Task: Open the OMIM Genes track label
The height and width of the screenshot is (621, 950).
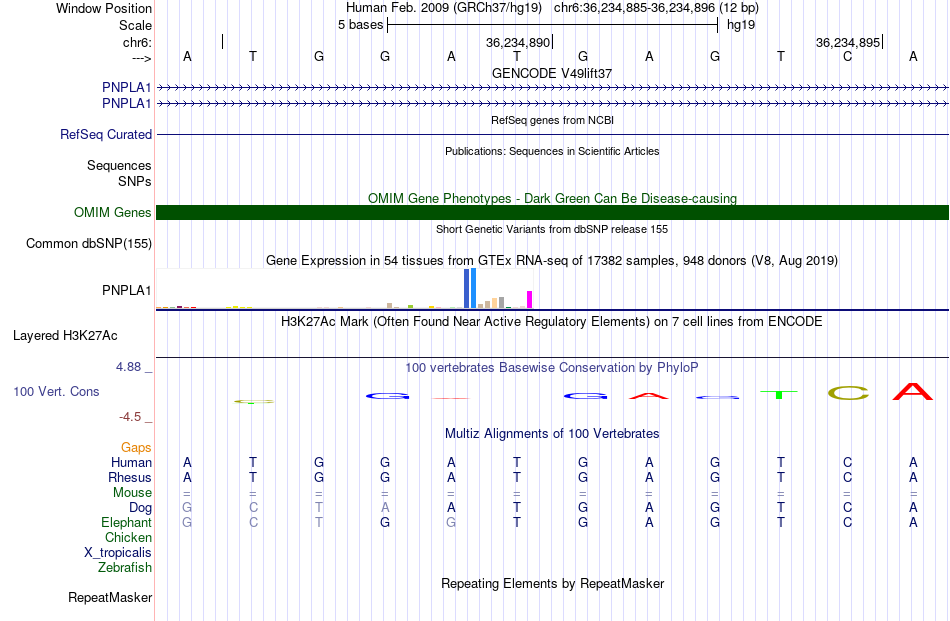Action: pos(113,213)
